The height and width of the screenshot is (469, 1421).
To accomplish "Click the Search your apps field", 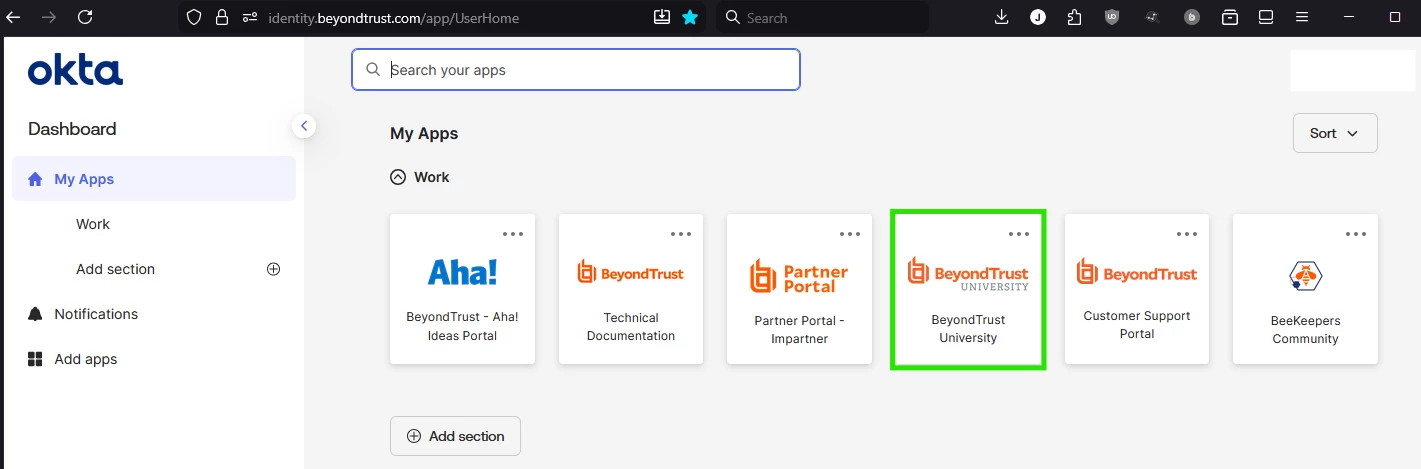I will pyautogui.click(x=576, y=70).
